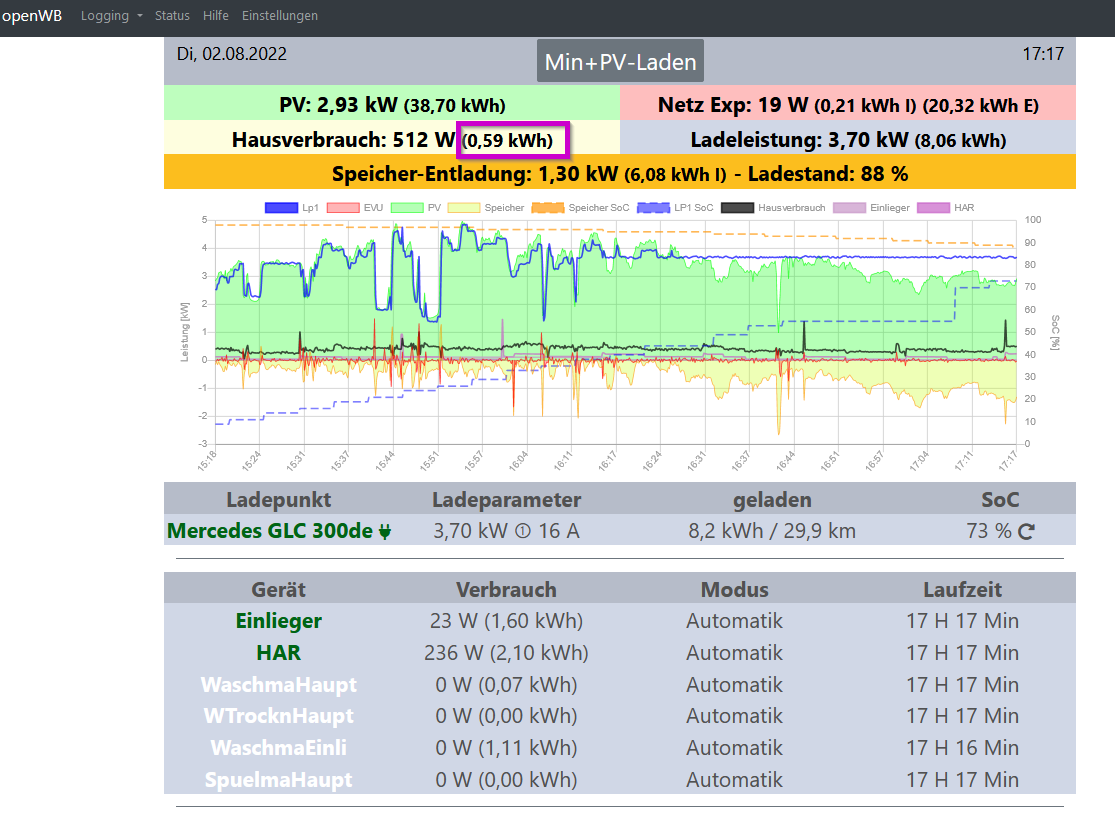Toggle the HAR device
Screen dimensions: 1115x818
pyautogui.click(x=279, y=653)
